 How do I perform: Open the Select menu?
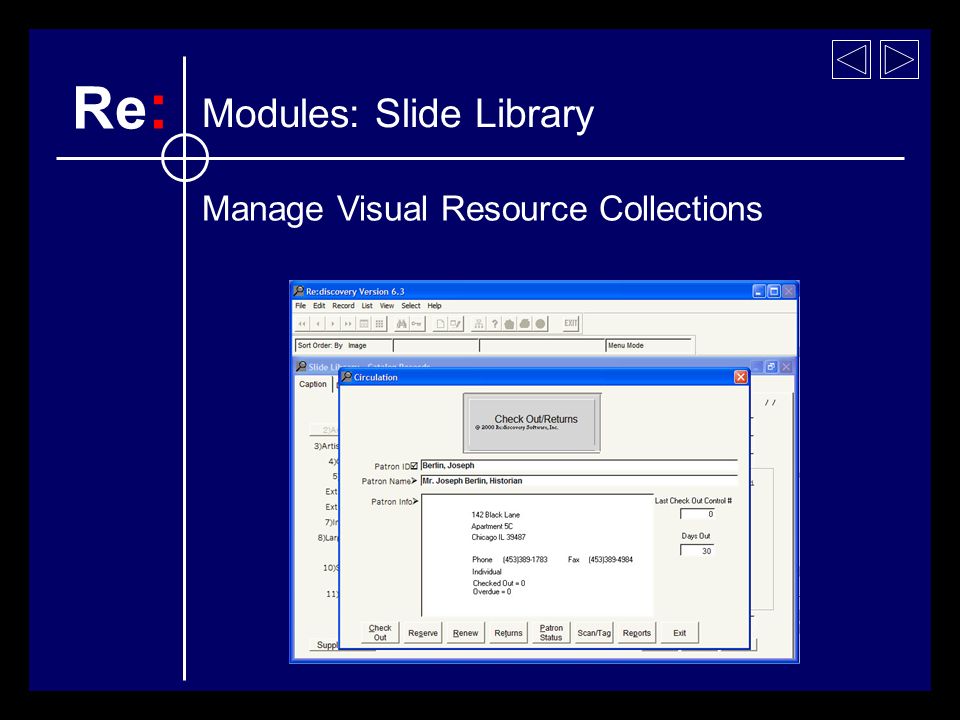411,306
